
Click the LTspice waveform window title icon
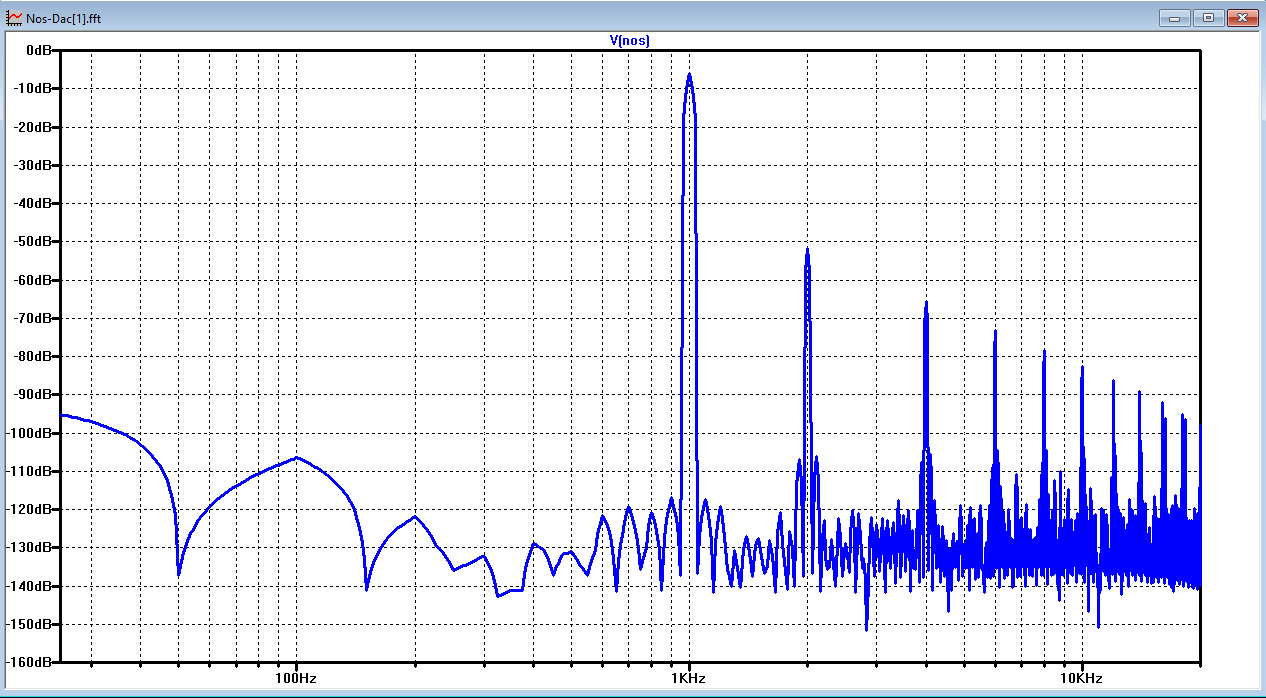14,18
